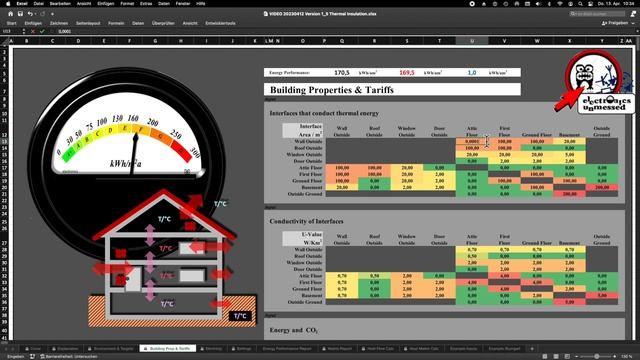Click the Select All corner triangle
Viewport: 640px width, 360px height.
coord(4,41)
